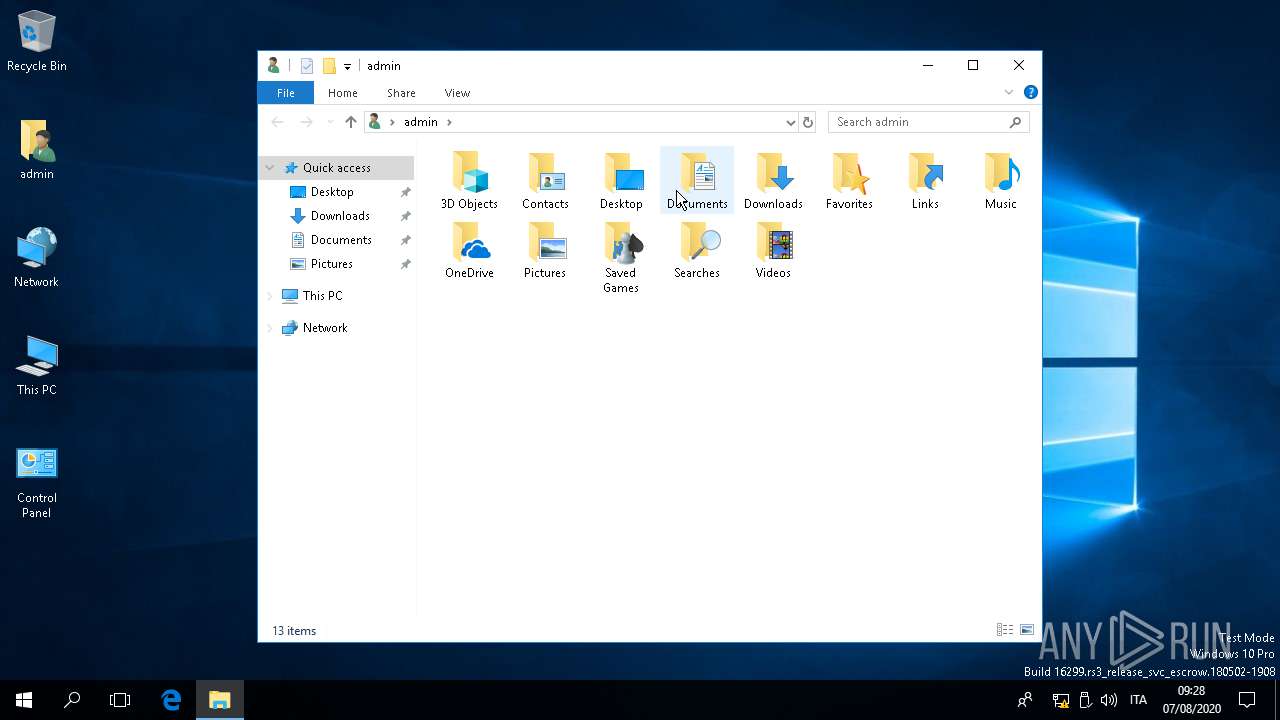Expand the This PC tree node
Viewport: 1280px width, 720px height.
pyautogui.click(x=270, y=296)
